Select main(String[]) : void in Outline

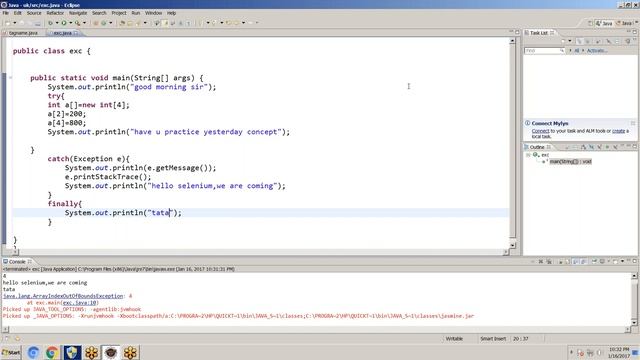point(570,162)
